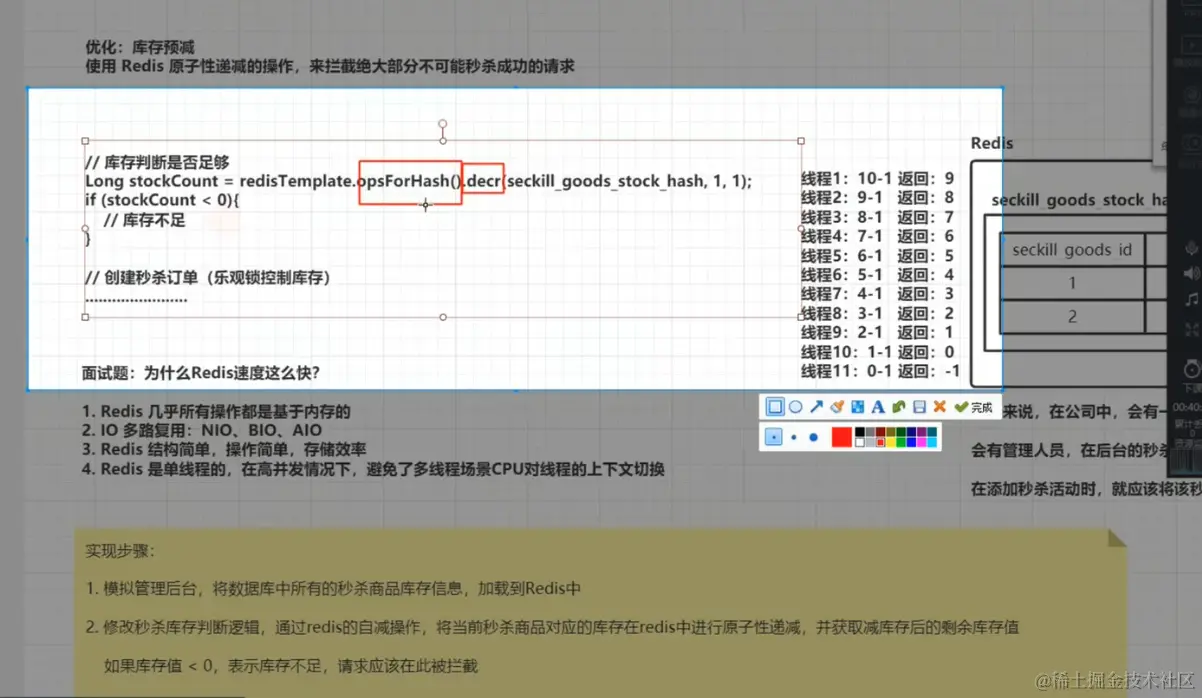The image size is (1202, 698).
Task: Click 完成 to finish the screenshot
Action: 973,407
